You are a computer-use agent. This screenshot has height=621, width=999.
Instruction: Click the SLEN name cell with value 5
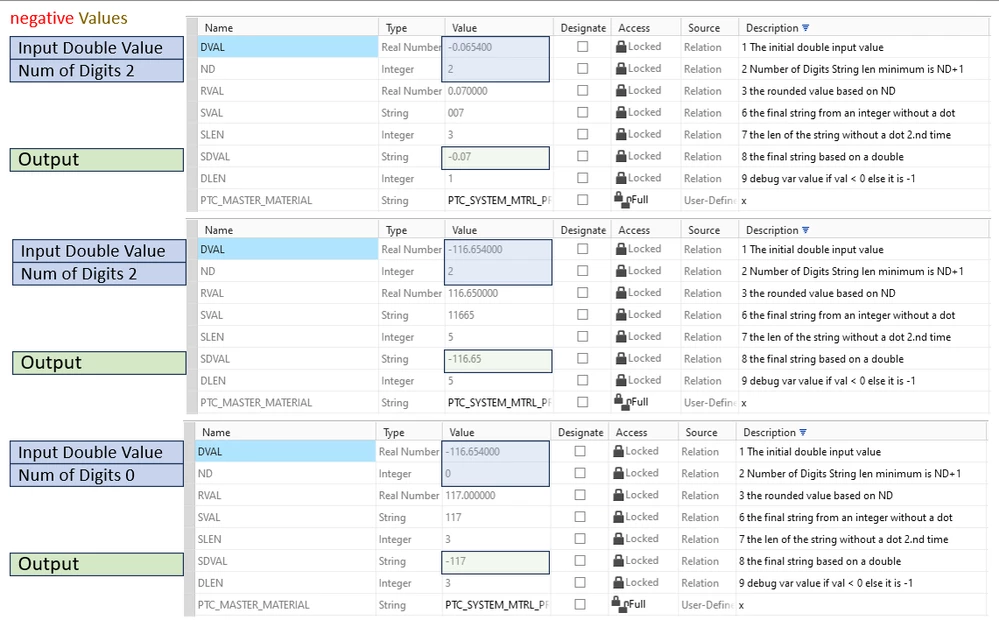(x=287, y=337)
